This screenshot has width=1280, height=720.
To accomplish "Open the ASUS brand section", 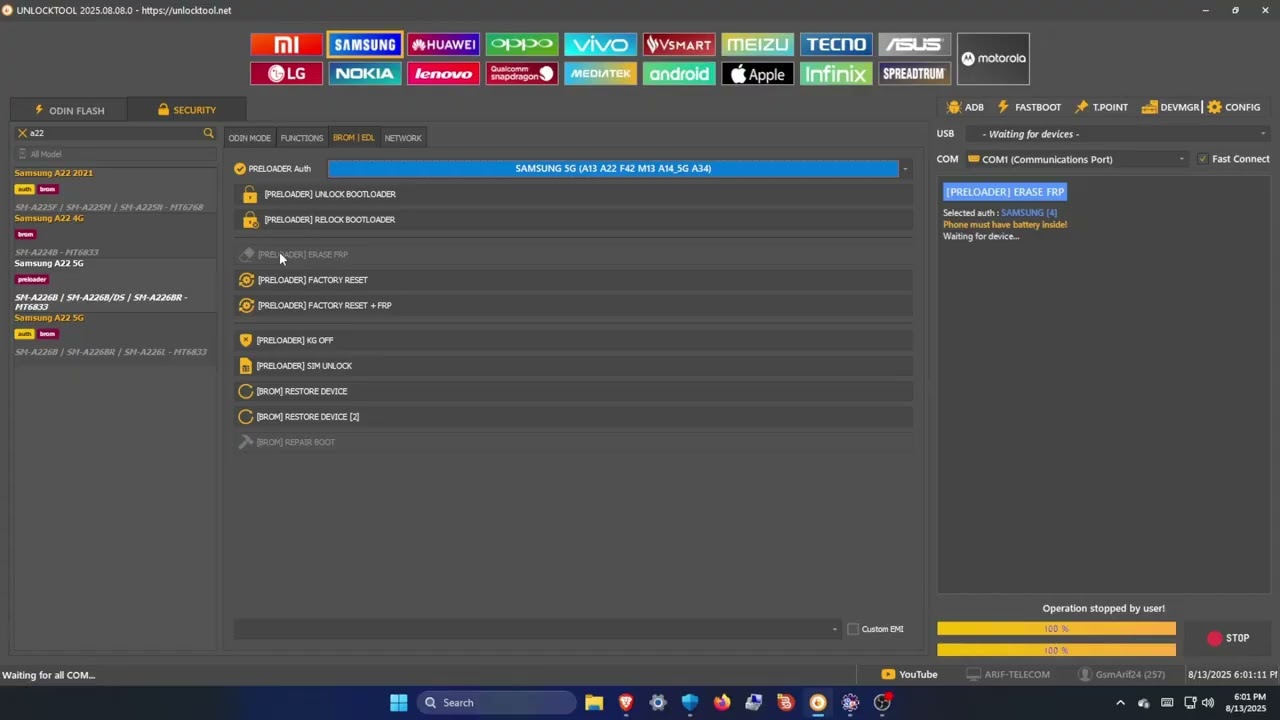I will [x=914, y=45].
